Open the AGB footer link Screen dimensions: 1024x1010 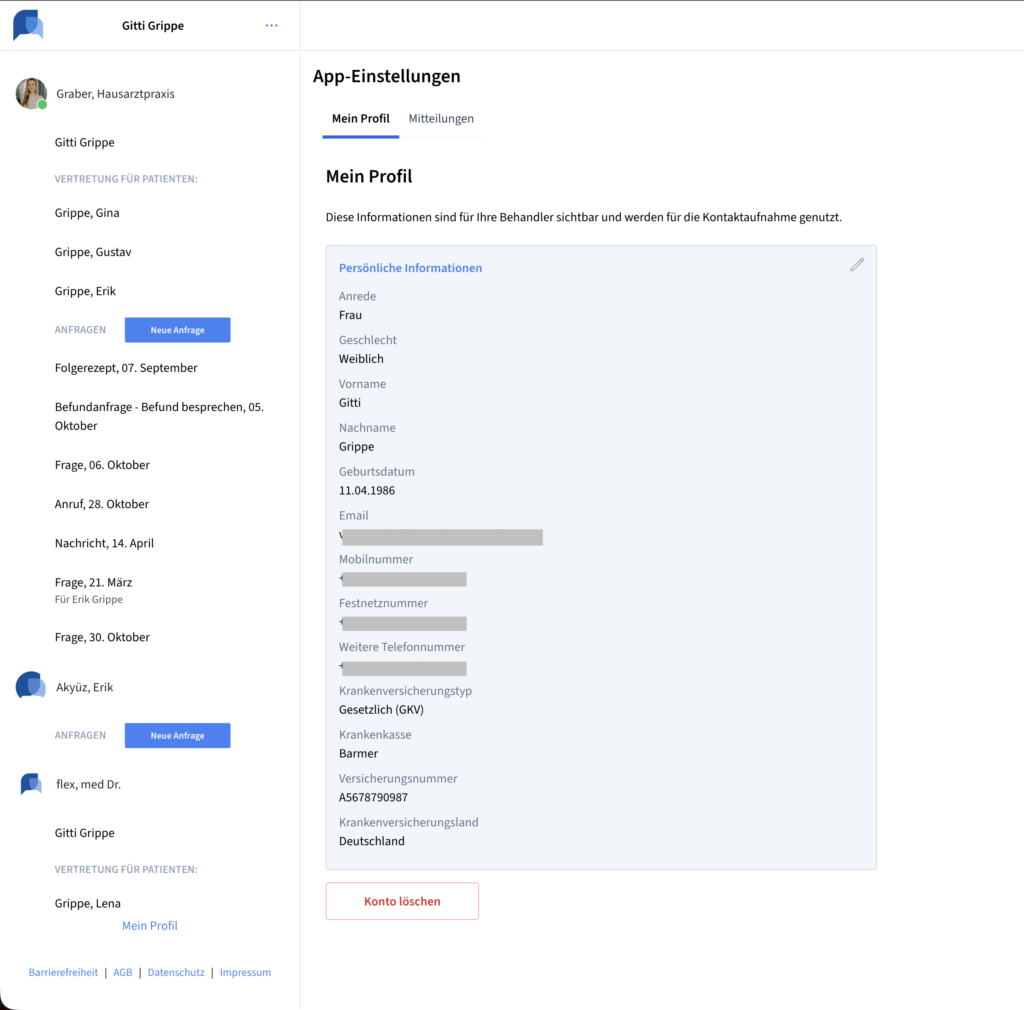[123, 972]
